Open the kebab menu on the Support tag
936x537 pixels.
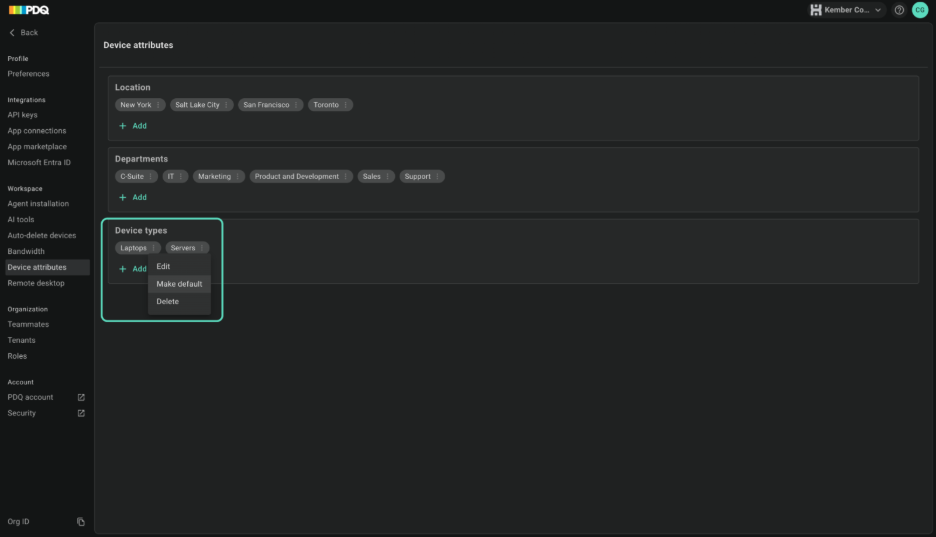pos(437,177)
